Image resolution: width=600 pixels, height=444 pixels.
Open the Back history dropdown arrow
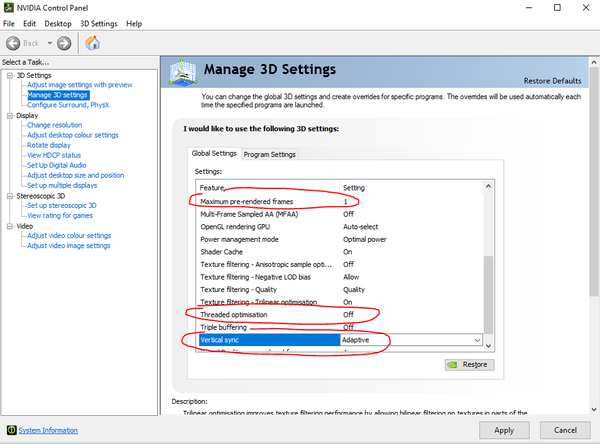point(50,43)
